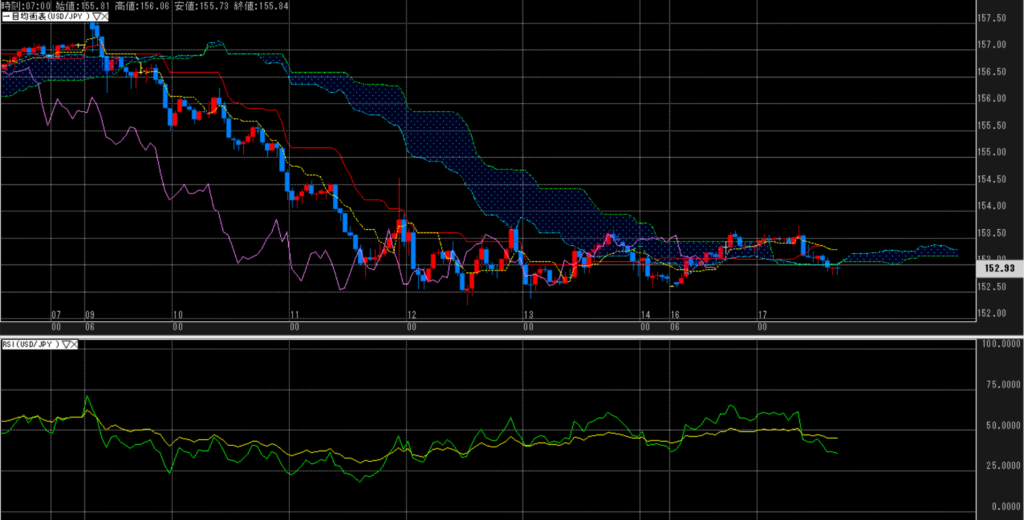Click the 75.0000 RSI axis label
The width and height of the screenshot is (1024, 520).
(997, 384)
